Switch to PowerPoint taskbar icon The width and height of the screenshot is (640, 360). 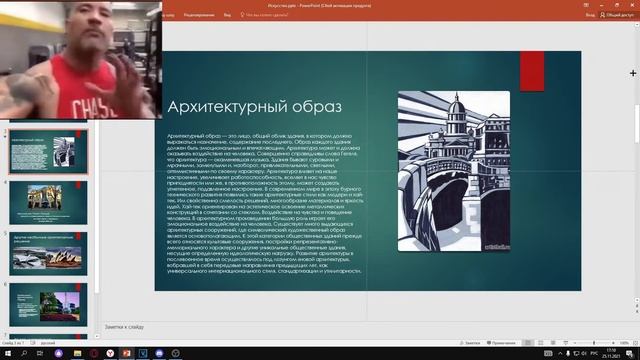click(x=127, y=353)
